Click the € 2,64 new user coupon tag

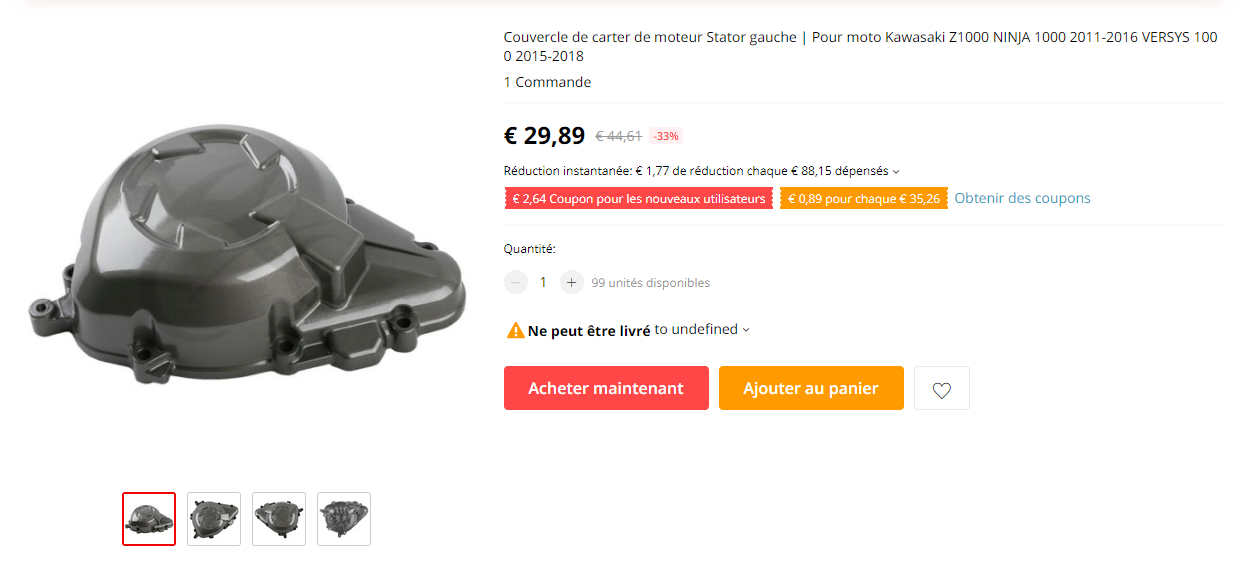pyautogui.click(x=639, y=199)
